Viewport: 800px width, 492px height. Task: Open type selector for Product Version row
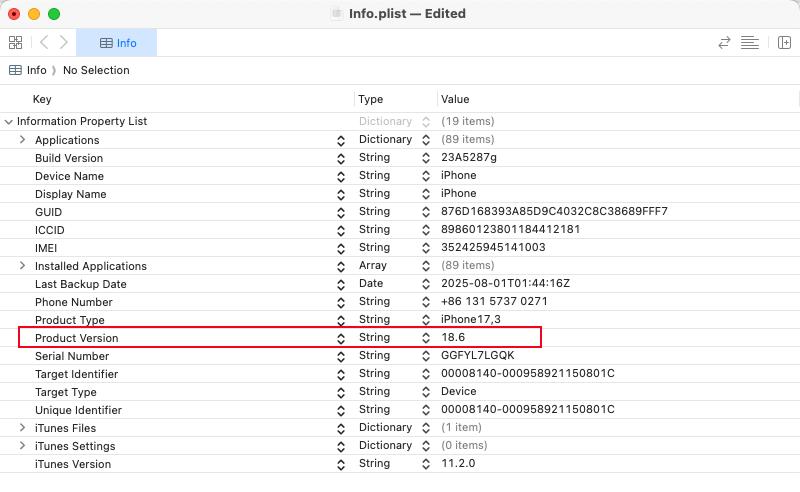pos(426,338)
